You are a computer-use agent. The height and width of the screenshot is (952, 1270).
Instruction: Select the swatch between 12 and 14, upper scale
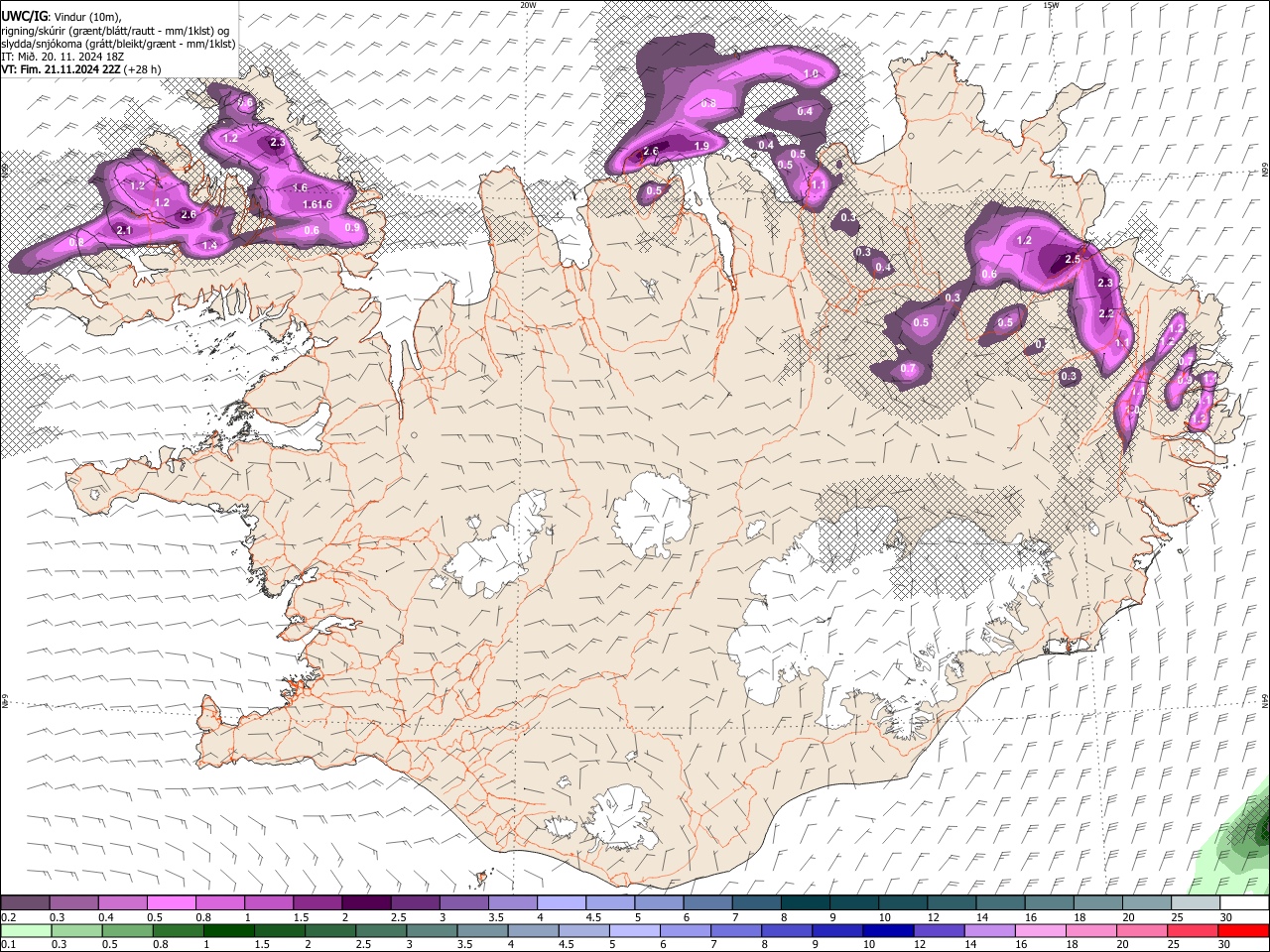pyautogui.click(x=952, y=903)
